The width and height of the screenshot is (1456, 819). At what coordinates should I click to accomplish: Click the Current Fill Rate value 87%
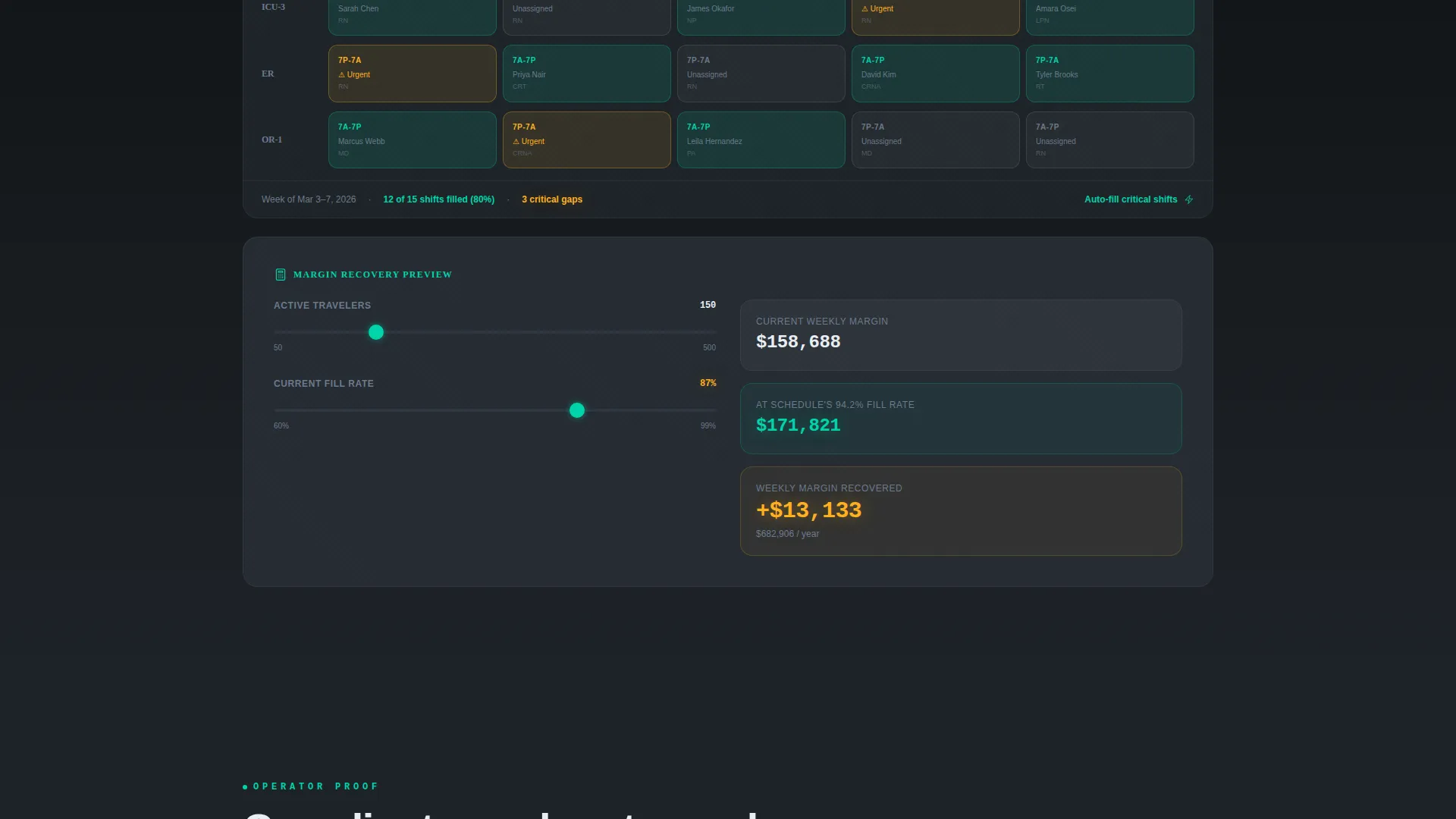[708, 383]
